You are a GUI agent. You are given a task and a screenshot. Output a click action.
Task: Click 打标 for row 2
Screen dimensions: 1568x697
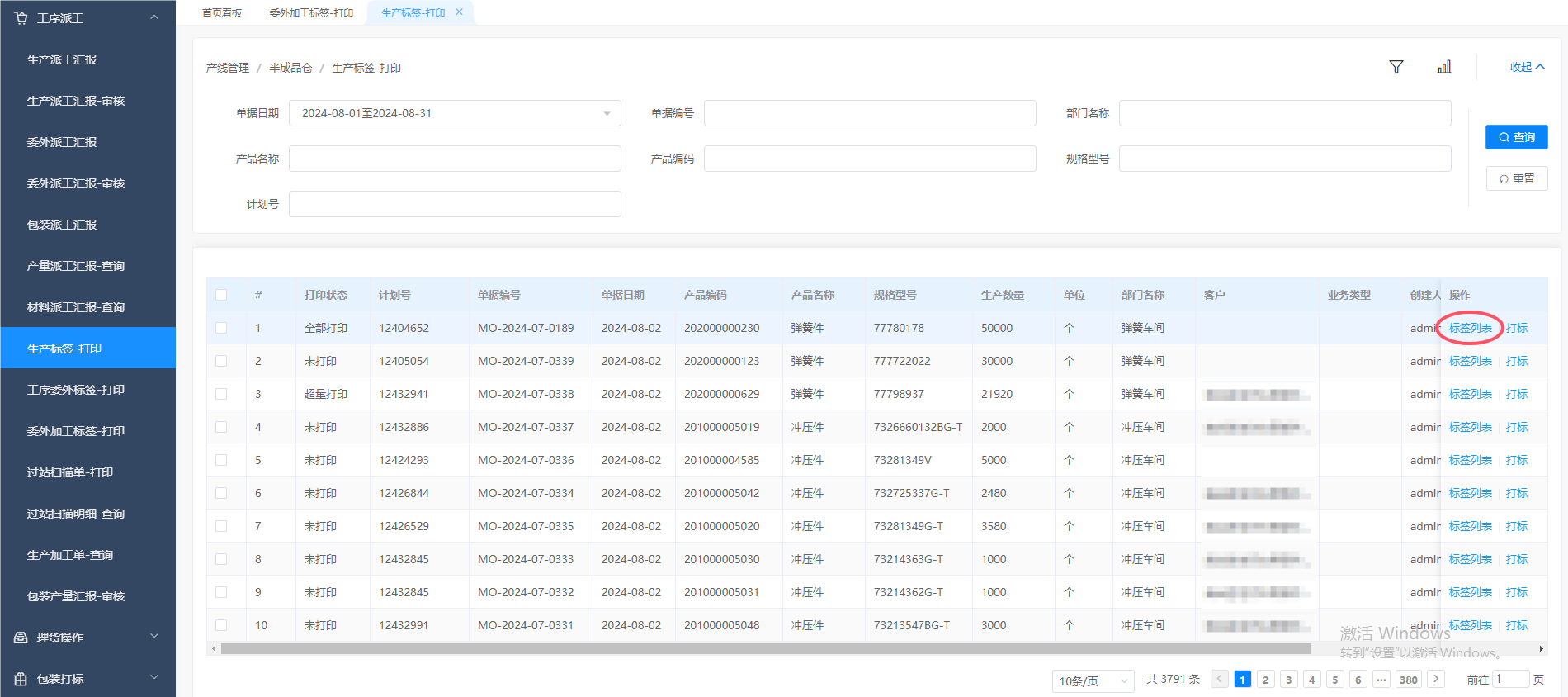(x=1517, y=361)
